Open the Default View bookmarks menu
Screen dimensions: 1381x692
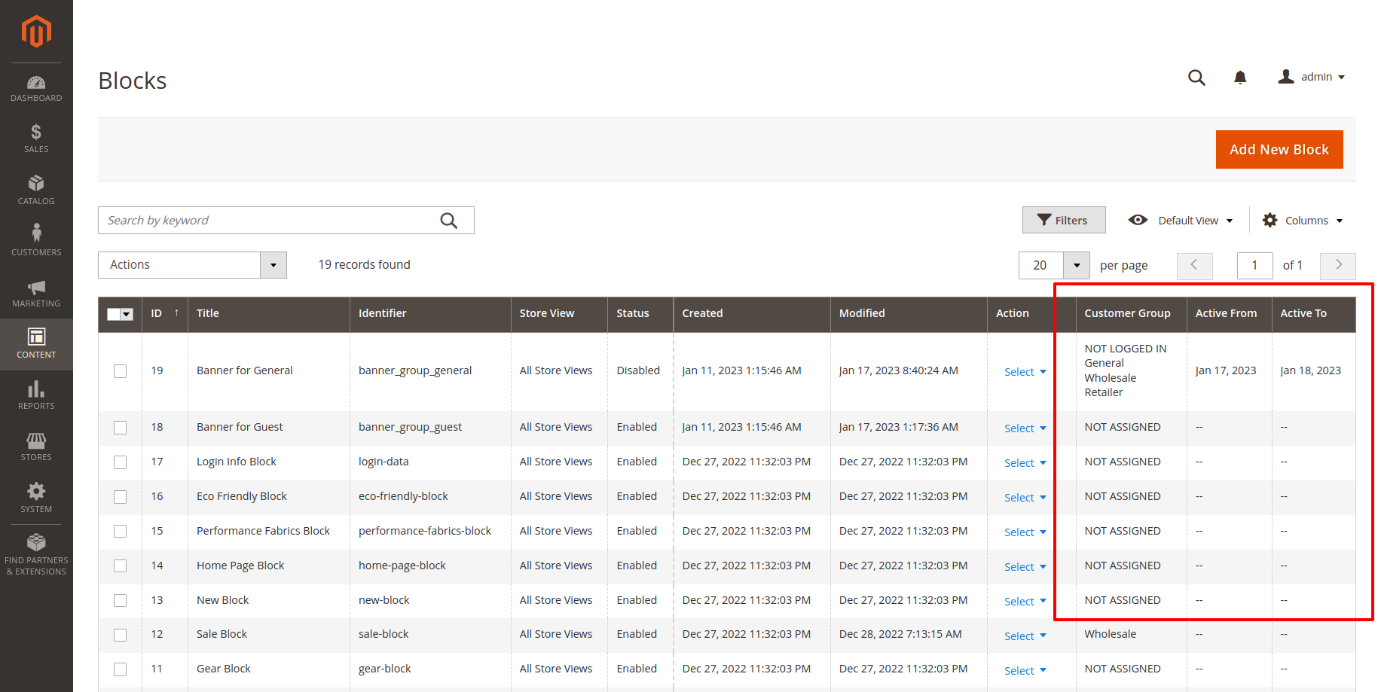coord(1181,220)
